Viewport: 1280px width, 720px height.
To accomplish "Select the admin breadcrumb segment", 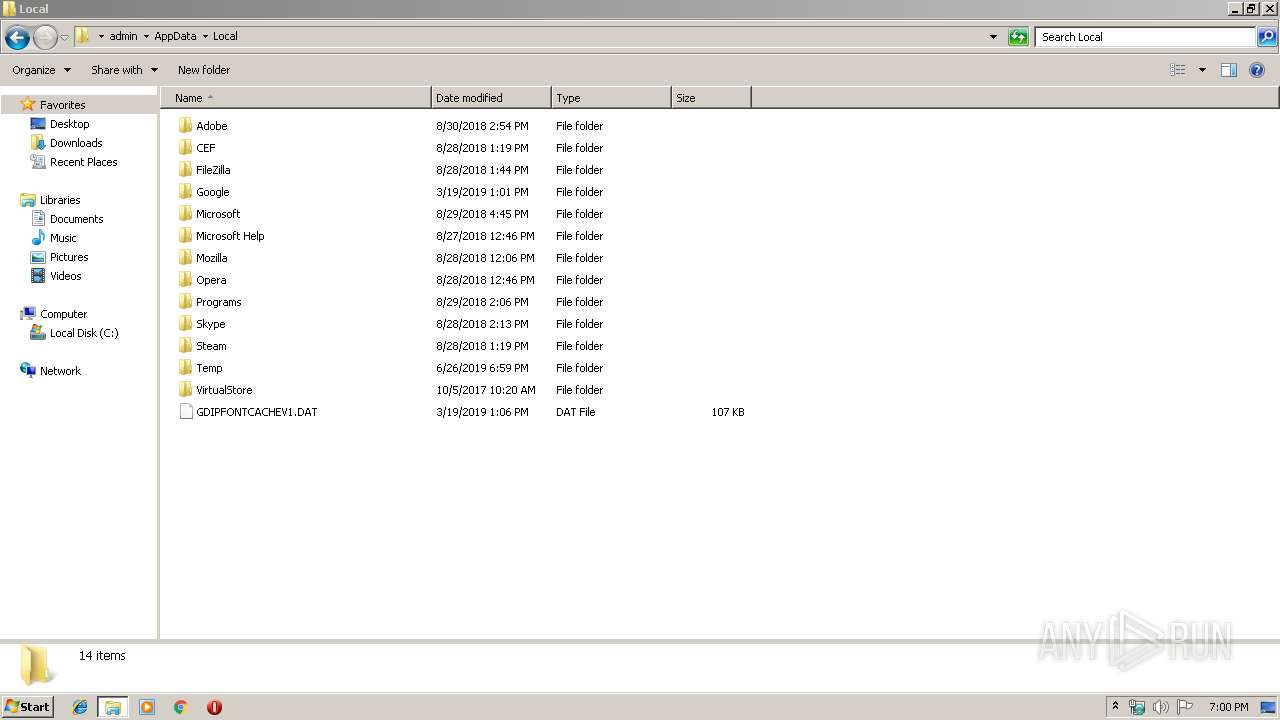I will point(123,36).
